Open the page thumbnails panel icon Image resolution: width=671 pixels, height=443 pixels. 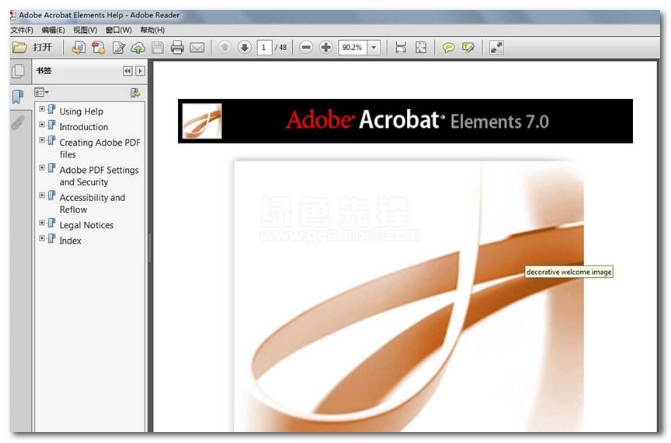[x=18, y=71]
